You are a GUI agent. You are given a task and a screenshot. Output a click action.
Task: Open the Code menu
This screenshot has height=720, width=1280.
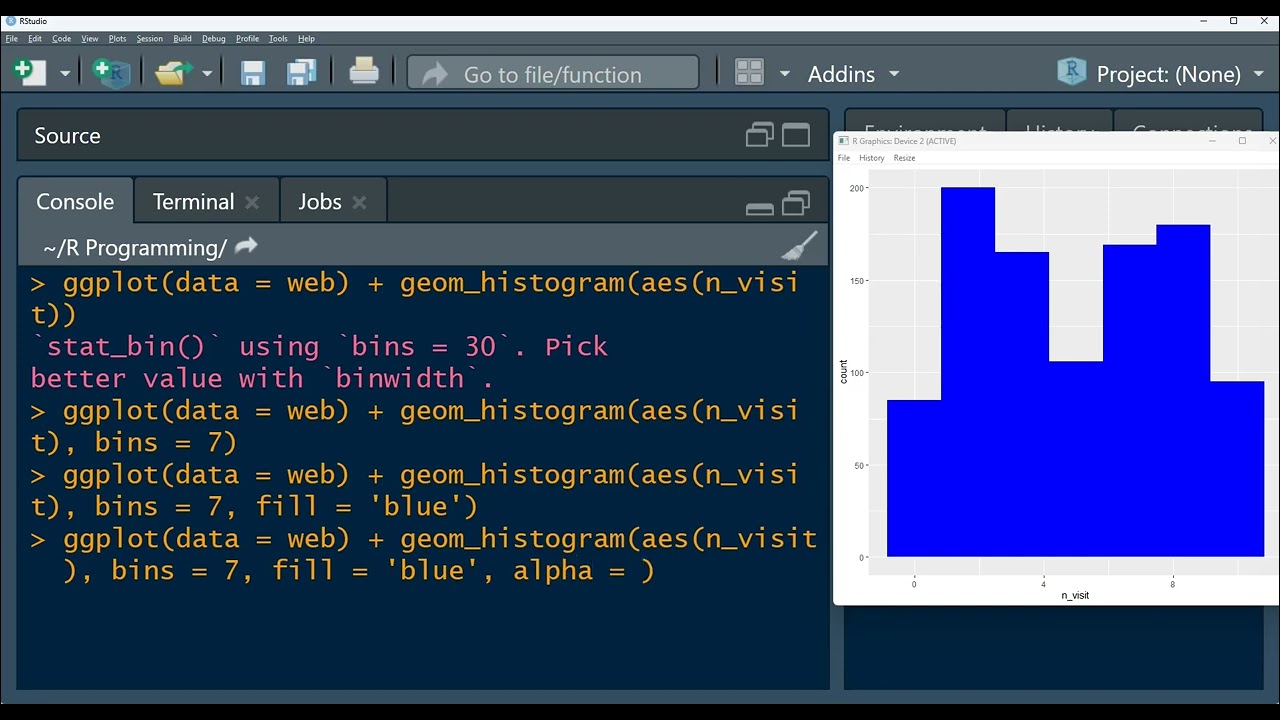coord(62,39)
